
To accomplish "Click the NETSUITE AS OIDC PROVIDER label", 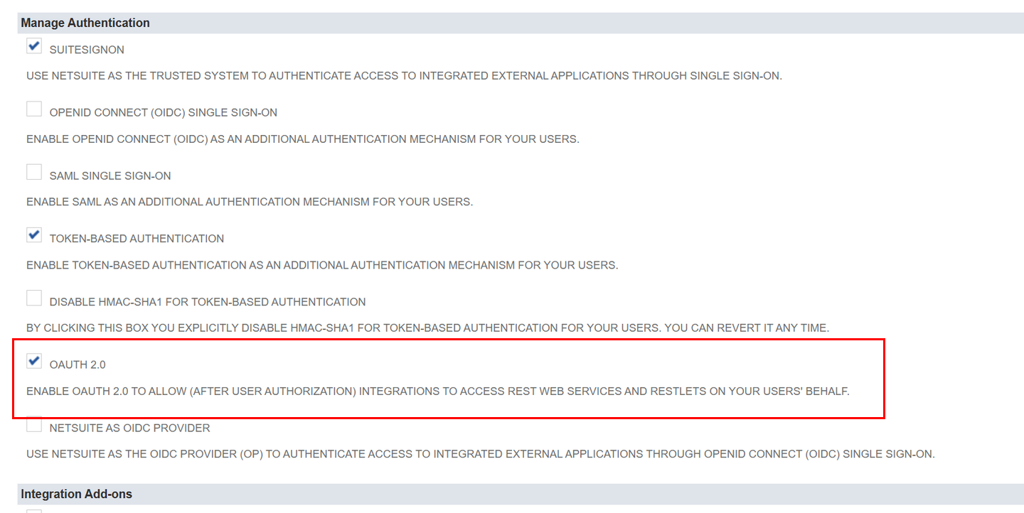I will coord(130,428).
